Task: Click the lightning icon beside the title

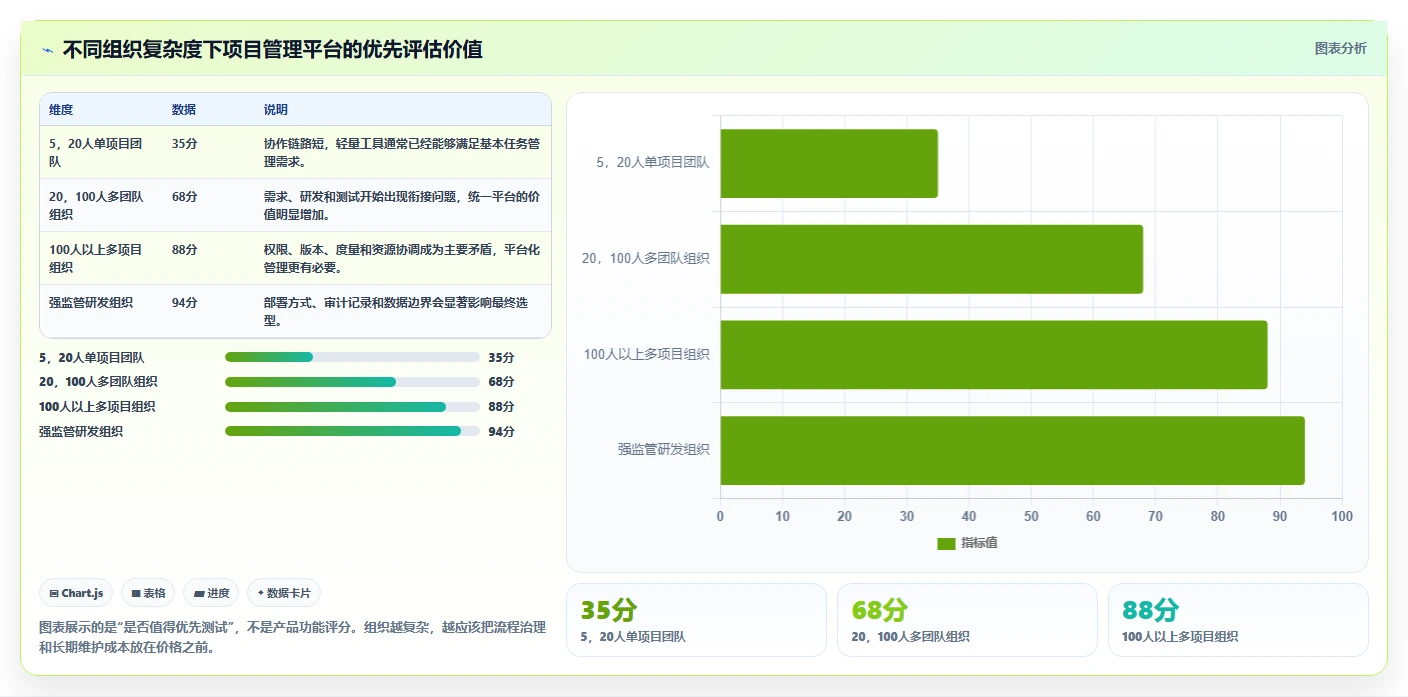Action: point(48,50)
